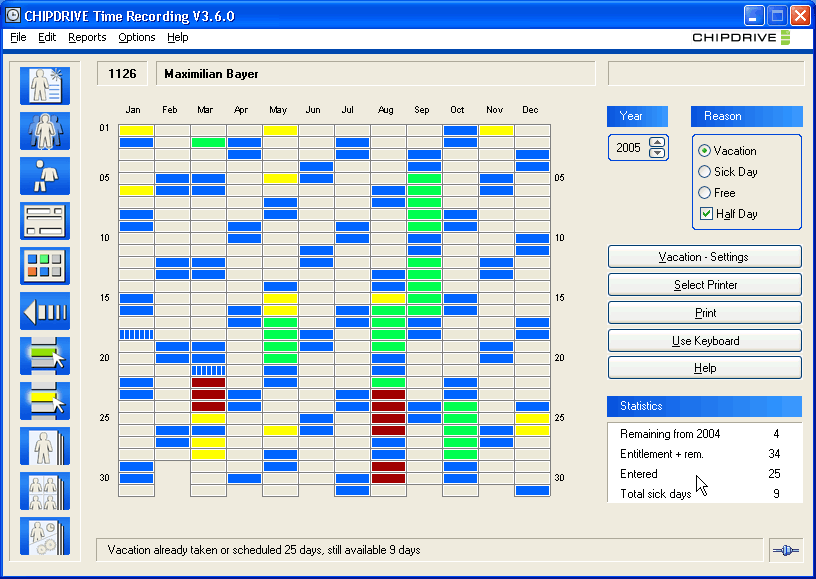Click the "Dec" month column header
816x579 pixels.
(x=530, y=110)
